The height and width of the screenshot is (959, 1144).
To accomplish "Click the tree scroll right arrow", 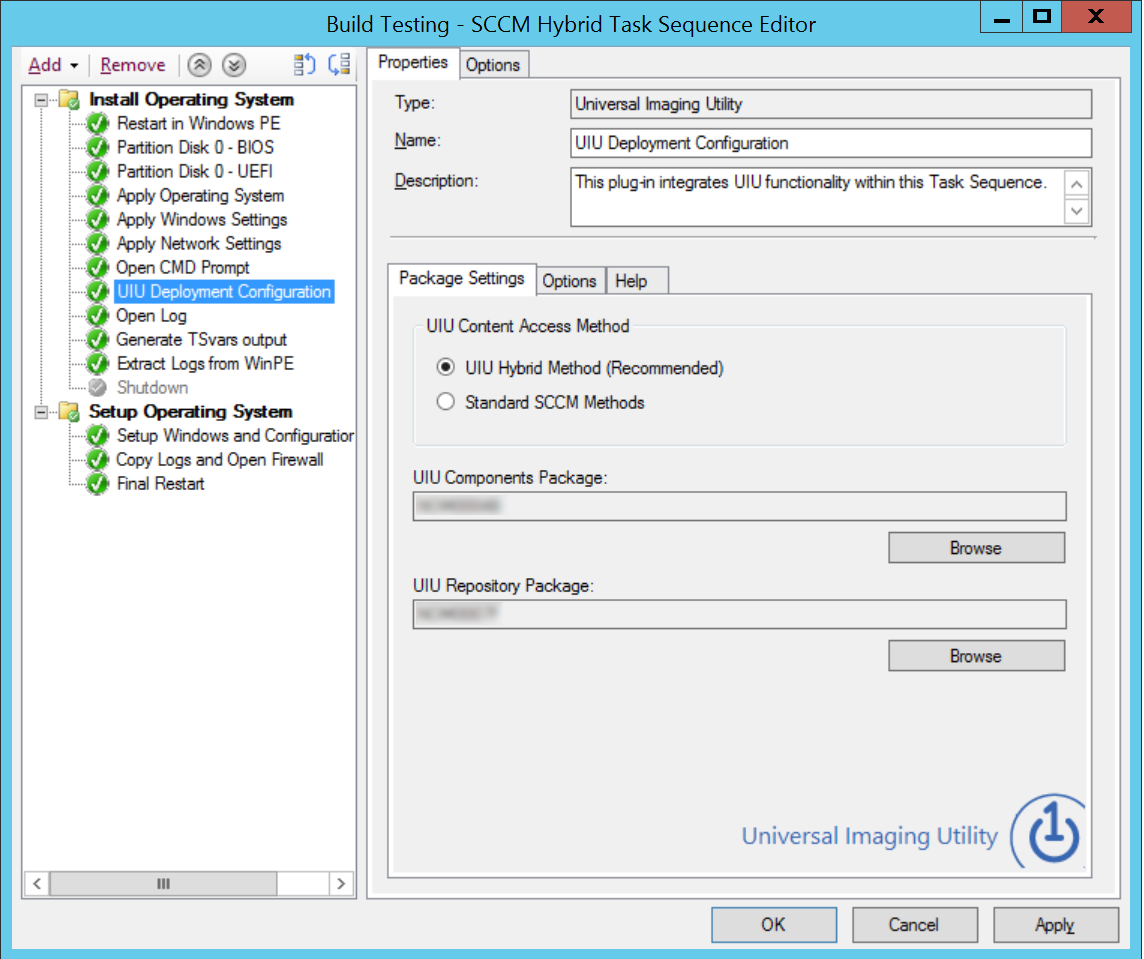I will pos(341,884).
